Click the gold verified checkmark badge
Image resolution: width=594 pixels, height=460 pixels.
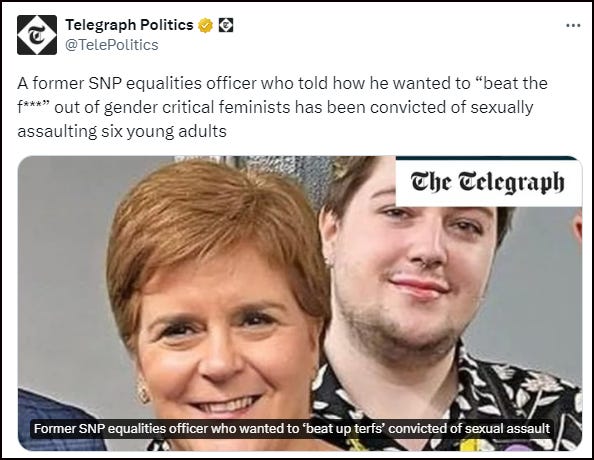click(x=206, y=25)
